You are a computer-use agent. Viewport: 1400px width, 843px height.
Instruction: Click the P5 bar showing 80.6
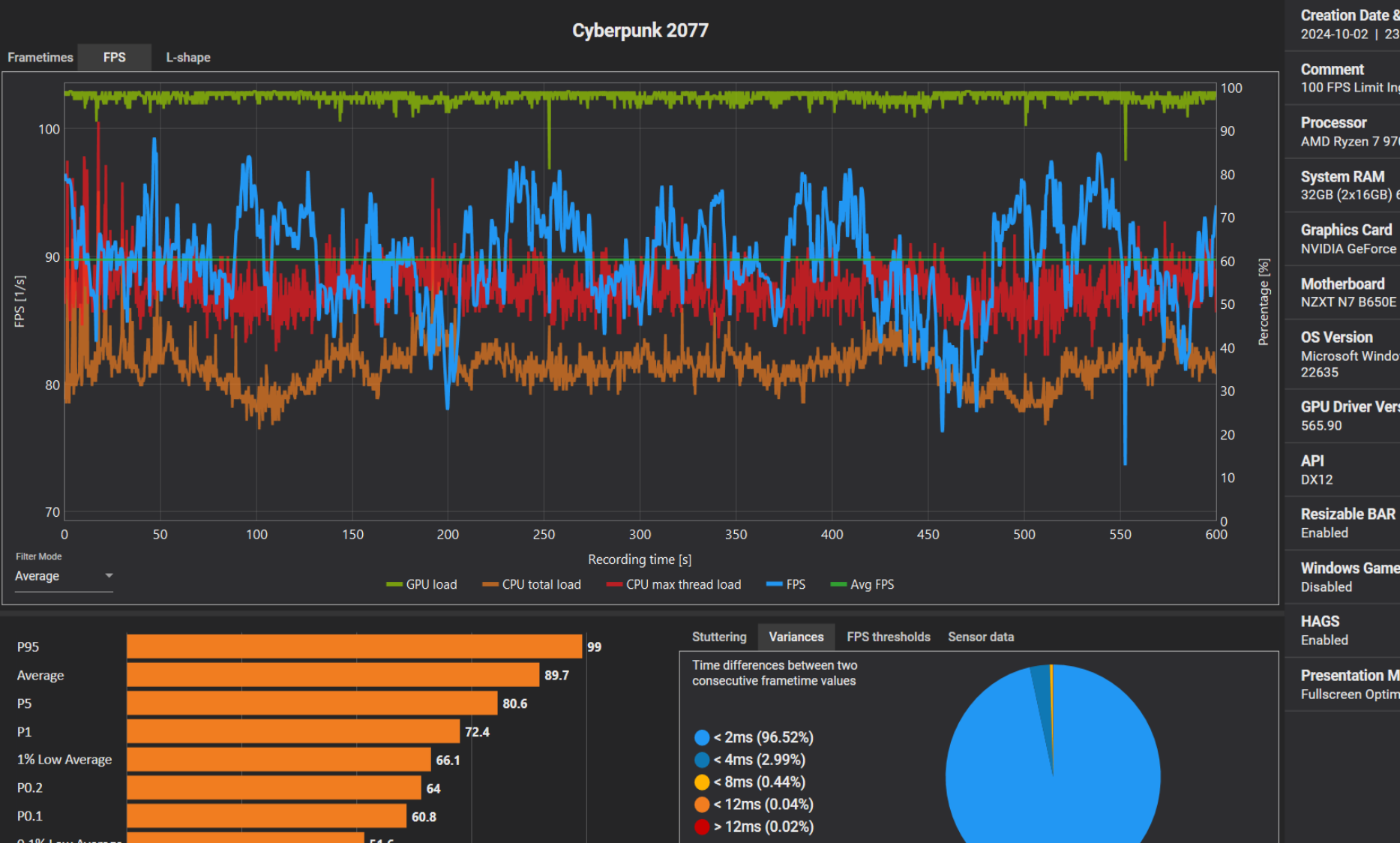pos(312,703)
